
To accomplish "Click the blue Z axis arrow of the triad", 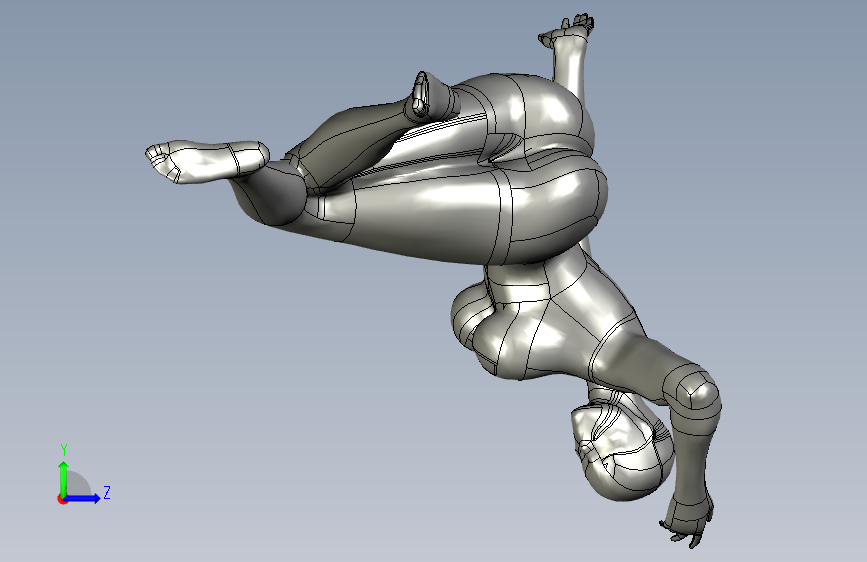I will 83,498.
